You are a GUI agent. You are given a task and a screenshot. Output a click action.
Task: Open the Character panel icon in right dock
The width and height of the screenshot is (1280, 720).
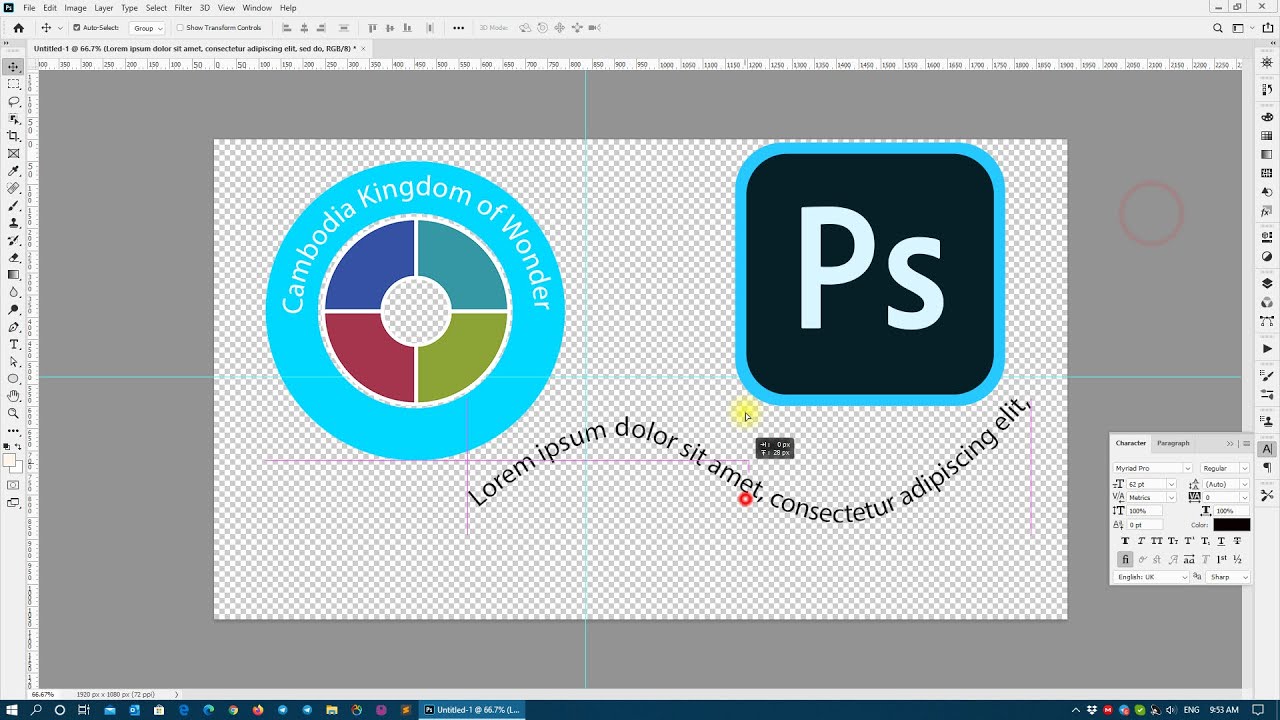[x=1267, y=449]
